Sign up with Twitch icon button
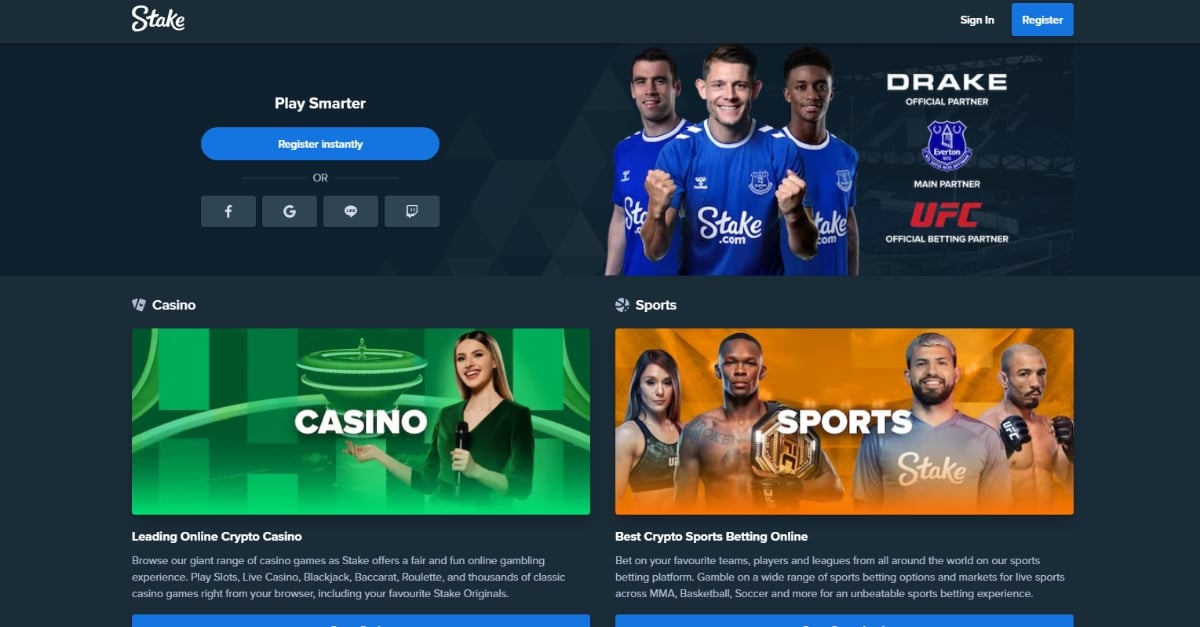The height and width of the screenshot is (627, 1200). click(x=412, y=211)
